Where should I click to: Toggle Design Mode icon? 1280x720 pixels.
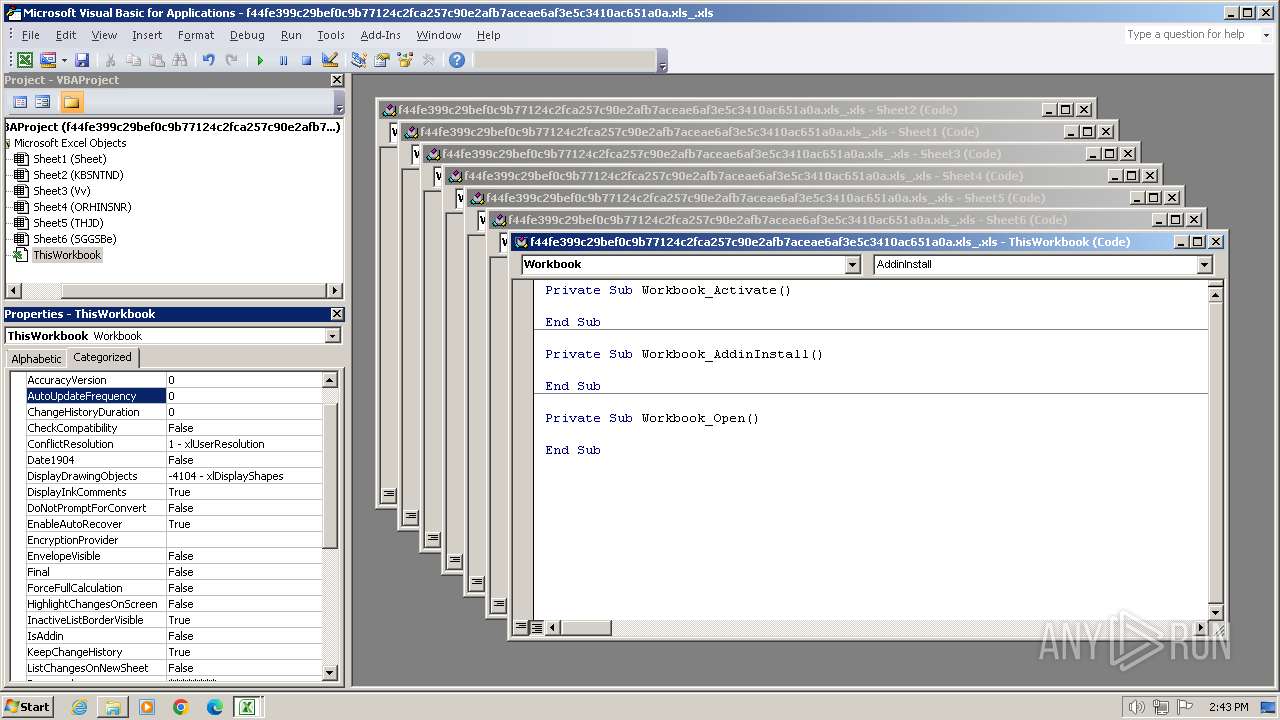(330, 60)
